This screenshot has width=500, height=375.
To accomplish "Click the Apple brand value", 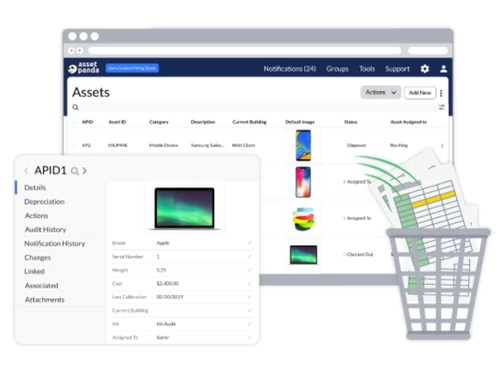I will pyautogui.click(x=163, y=243).
